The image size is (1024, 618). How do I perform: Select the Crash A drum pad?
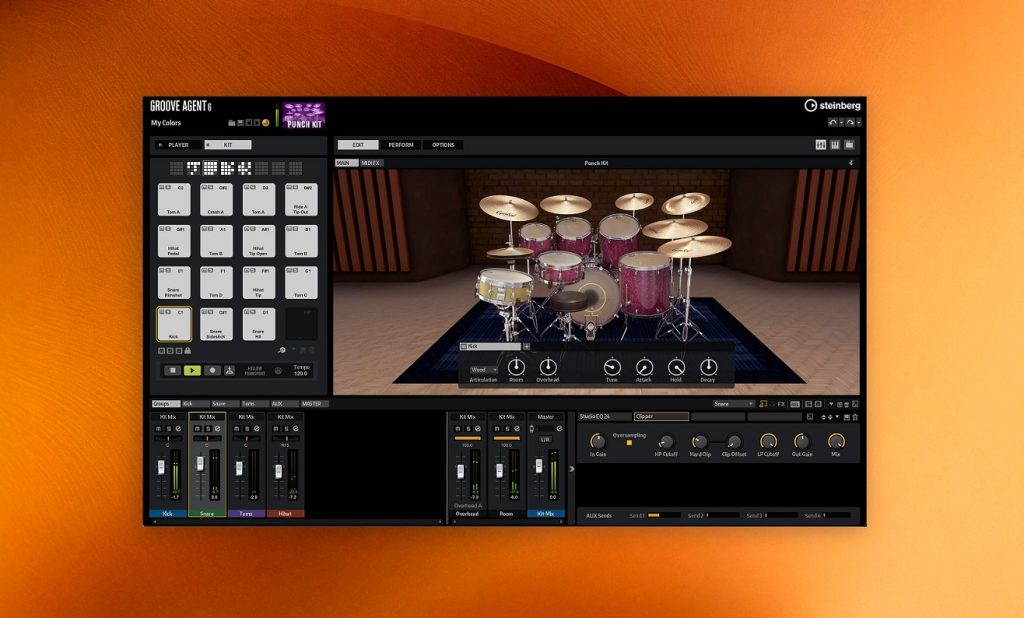216,199
